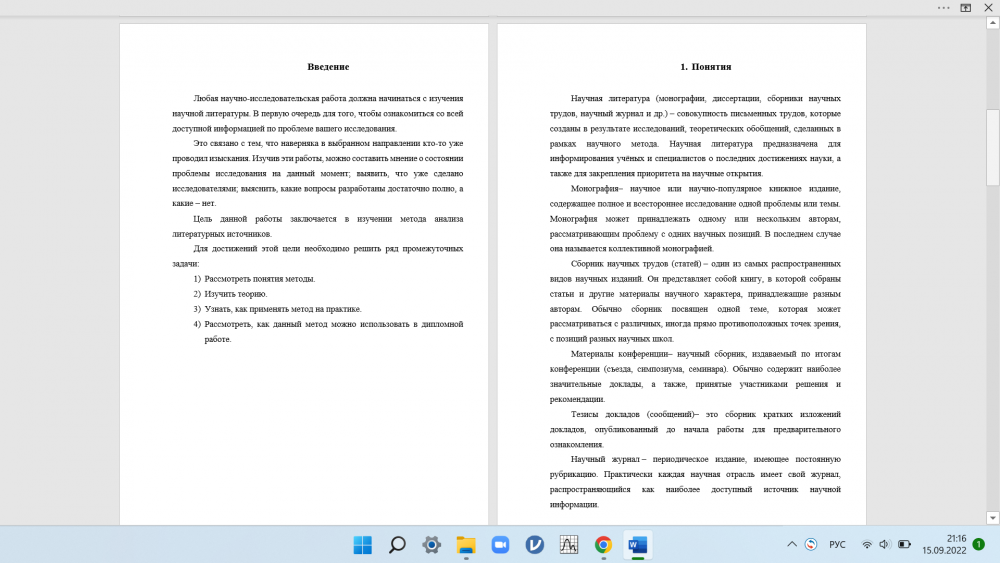Screen dimensions: 1000x563
Task: Open ribbon via the three-dots button
Action: [943, 7]
